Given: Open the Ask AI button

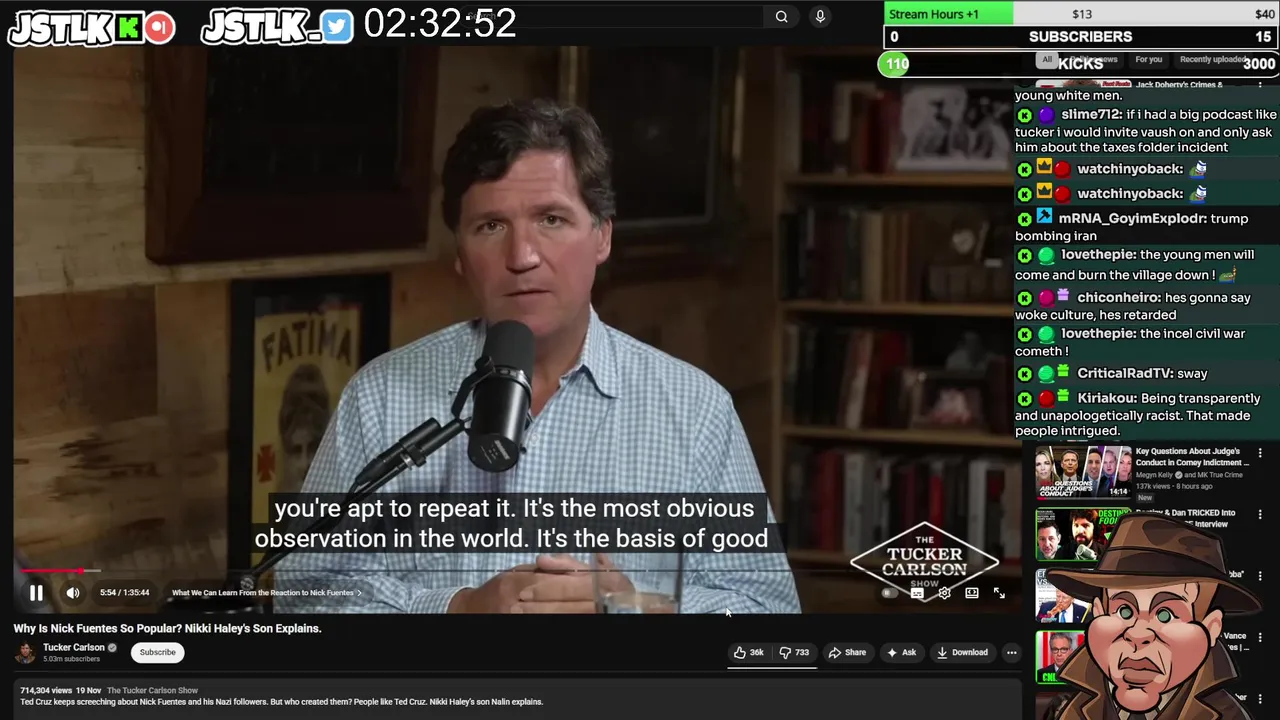Looking at the screenshot, I should (x=901, y=652).
